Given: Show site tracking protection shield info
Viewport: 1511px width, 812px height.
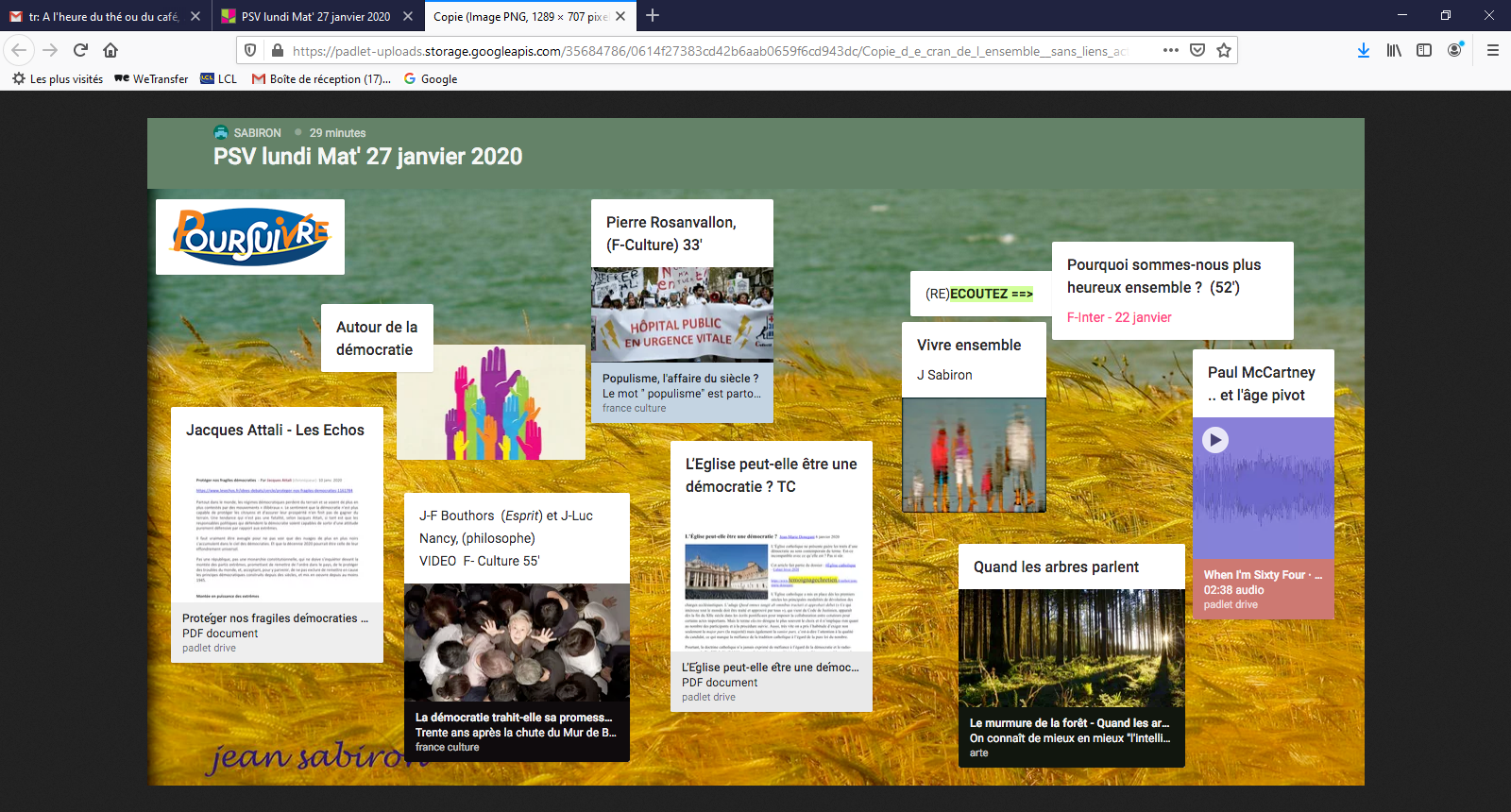Looking at the screenshot, I should [x=250, y=50].
